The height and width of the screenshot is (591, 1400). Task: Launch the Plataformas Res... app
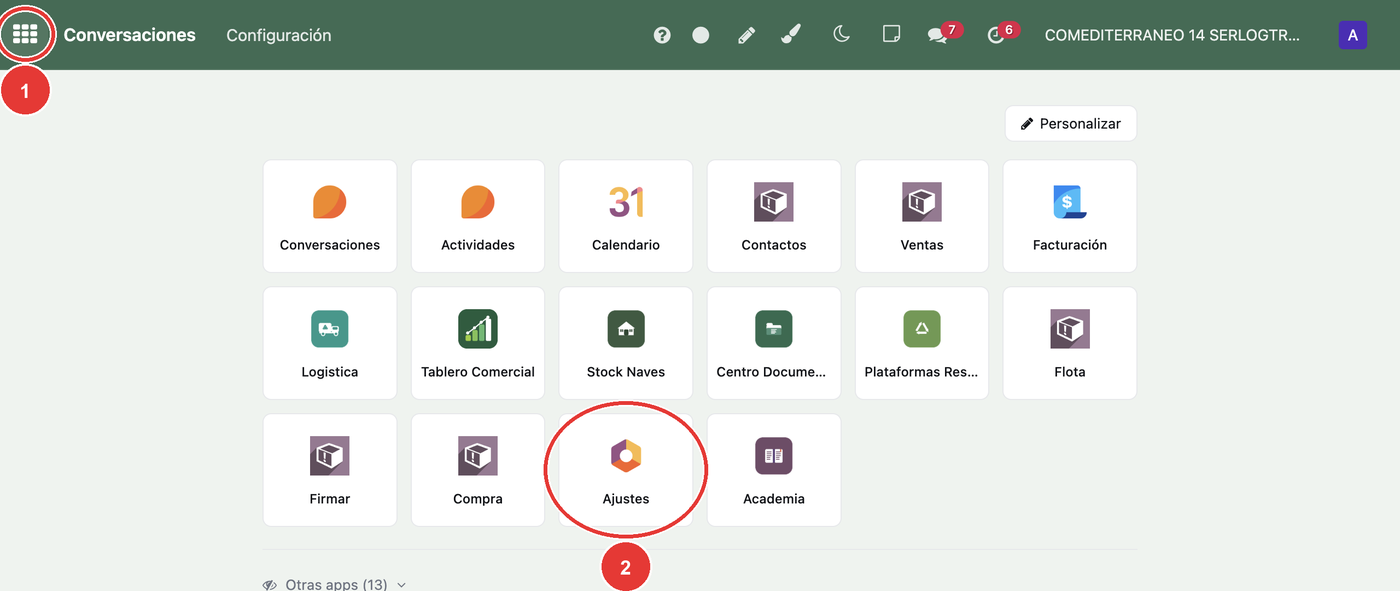click(922, 343)
